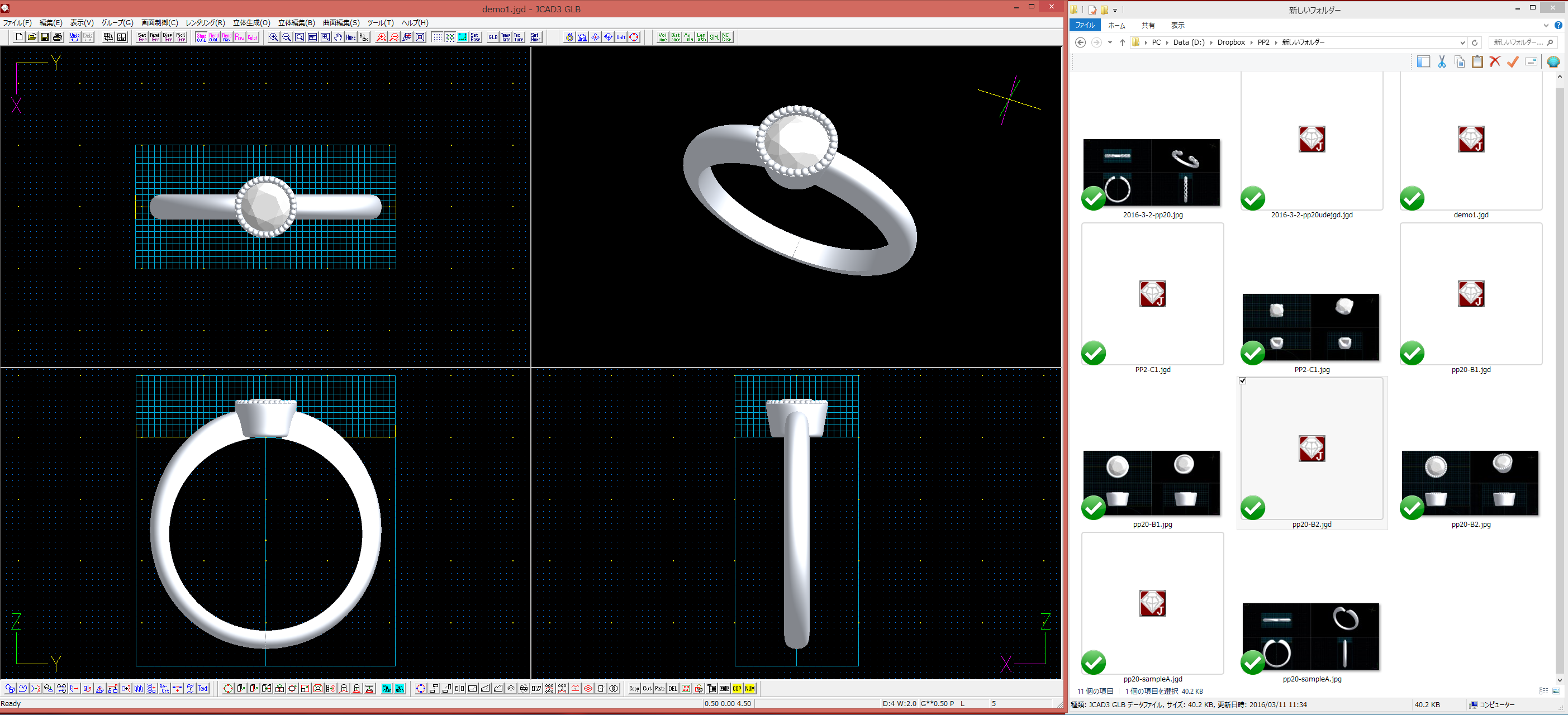Open the Color tool icon
This screenshot has width=1568, height=715.
click(x=253, y=37)
